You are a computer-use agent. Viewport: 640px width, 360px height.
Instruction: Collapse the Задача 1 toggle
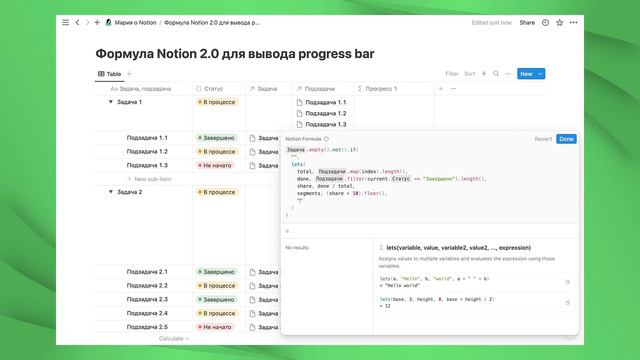click(x=111, y=102)
